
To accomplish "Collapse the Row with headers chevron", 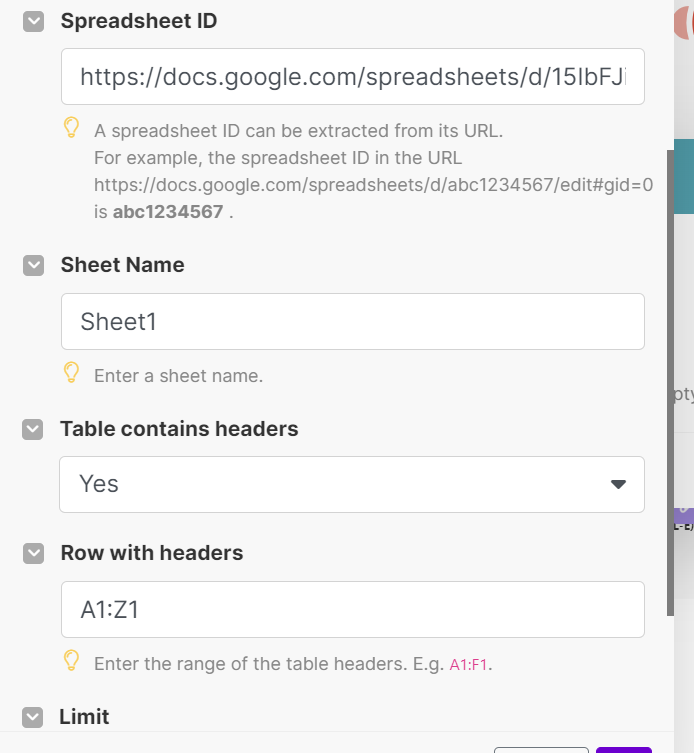I will click(33, 553).
